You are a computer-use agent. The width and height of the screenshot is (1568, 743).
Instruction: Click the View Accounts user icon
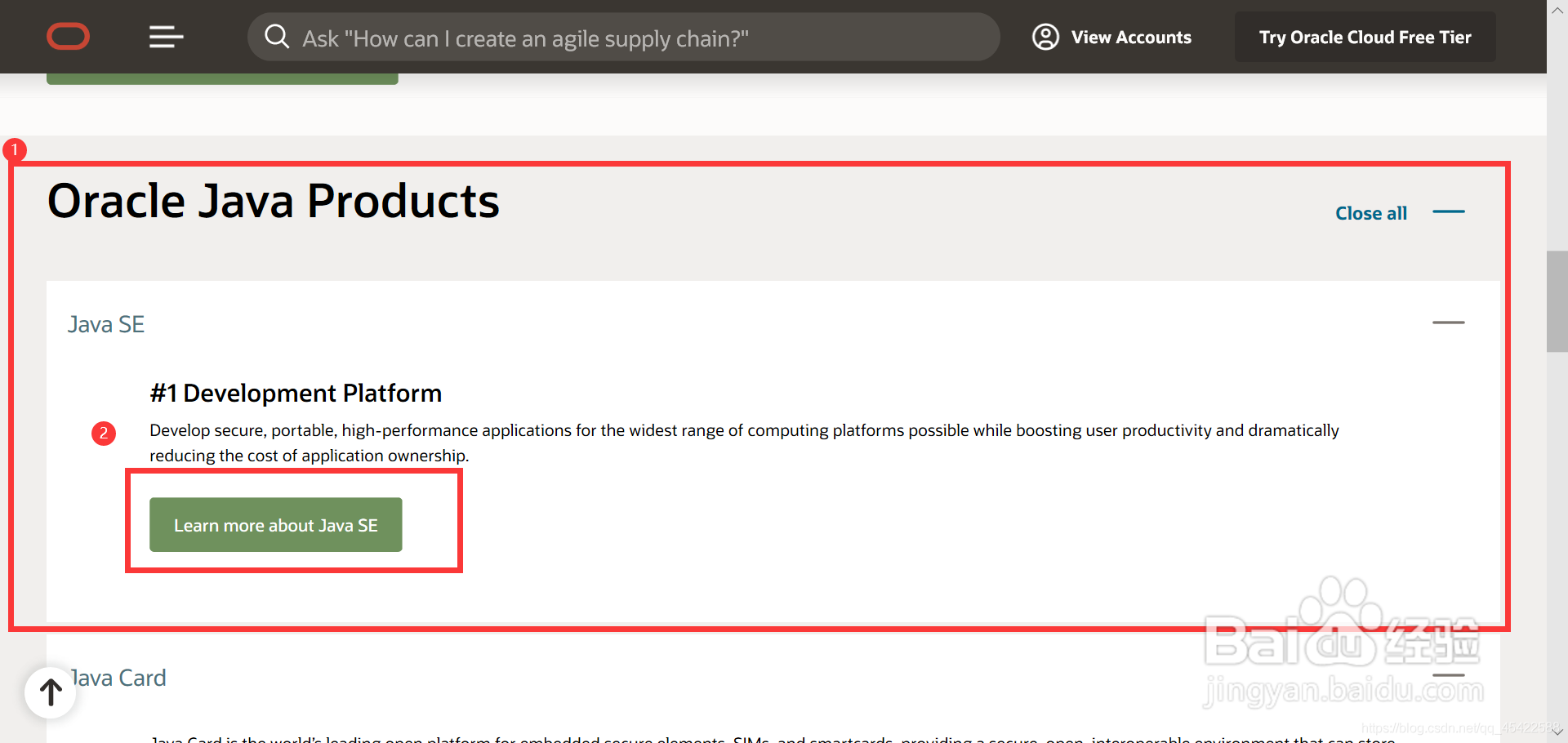[1045, 37]
